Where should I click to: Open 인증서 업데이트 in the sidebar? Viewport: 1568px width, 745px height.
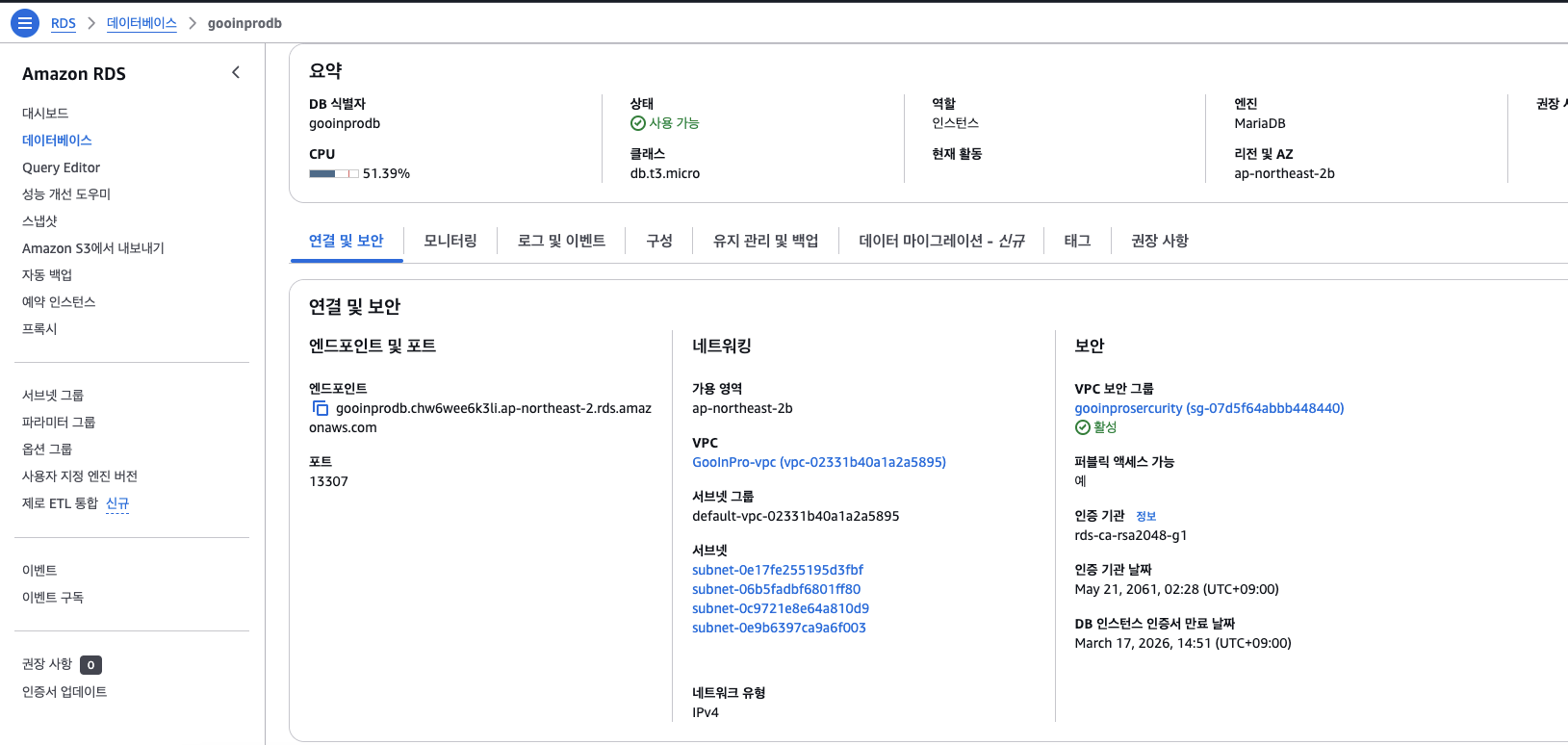64,692
